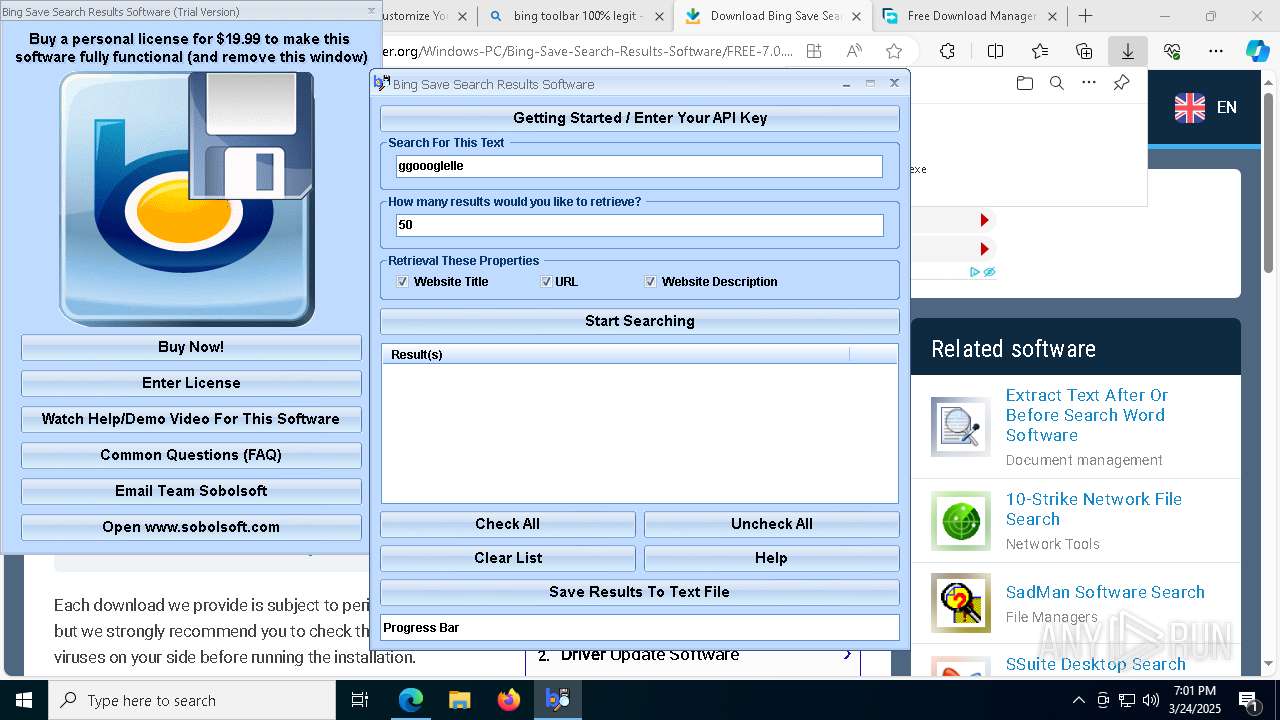Image resolution: width=1280 pixels, height=720 pixels.
Task: Open Watch Help/Demo Video button
Action: [191, 419]
